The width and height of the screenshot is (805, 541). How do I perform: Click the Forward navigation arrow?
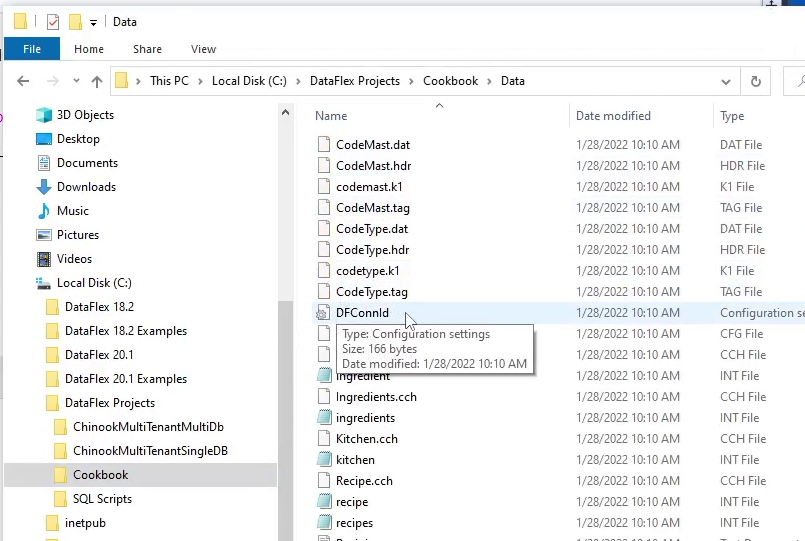[x=52, y=81]
